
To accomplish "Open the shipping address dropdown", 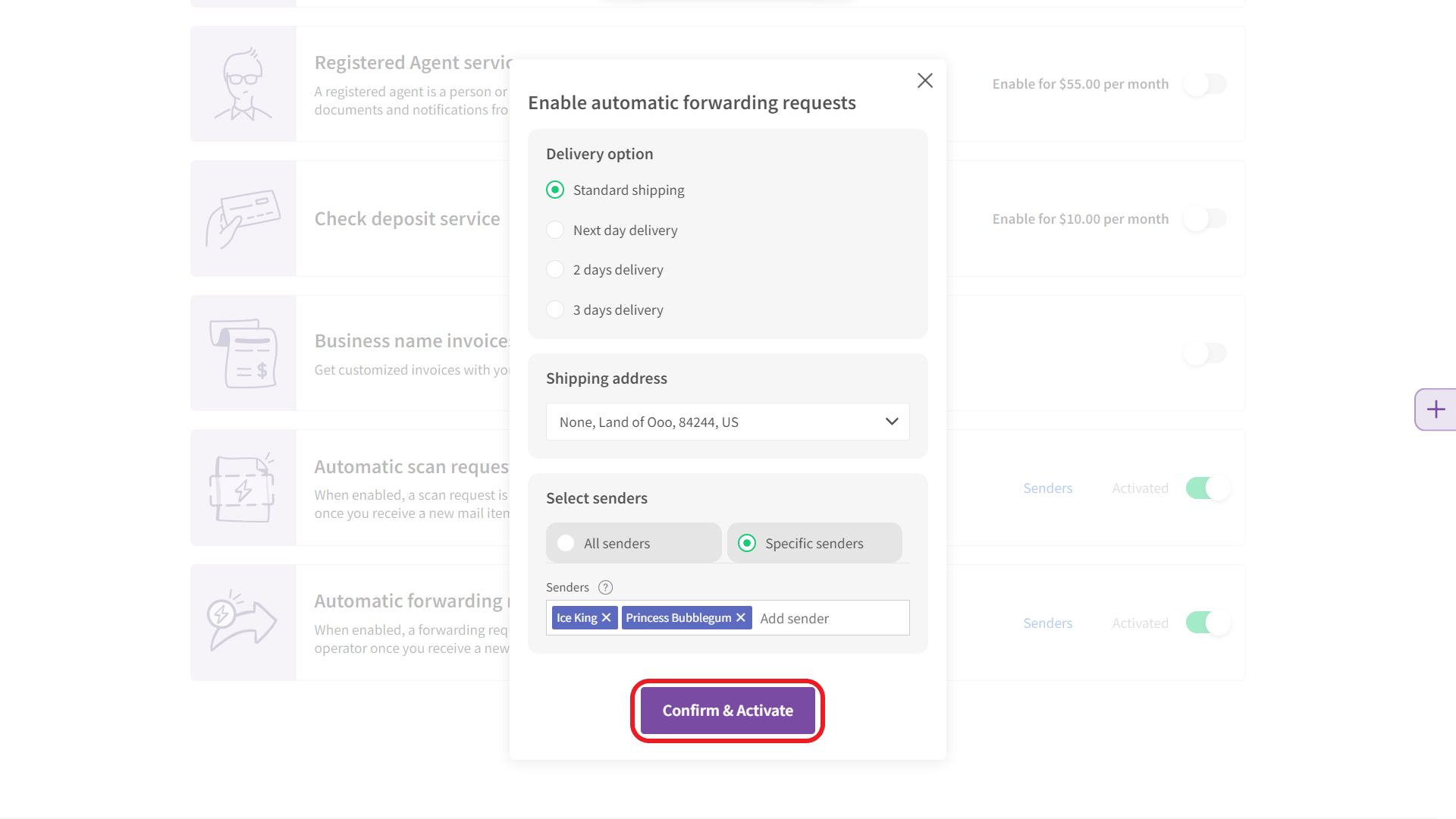I will [727, 422].
